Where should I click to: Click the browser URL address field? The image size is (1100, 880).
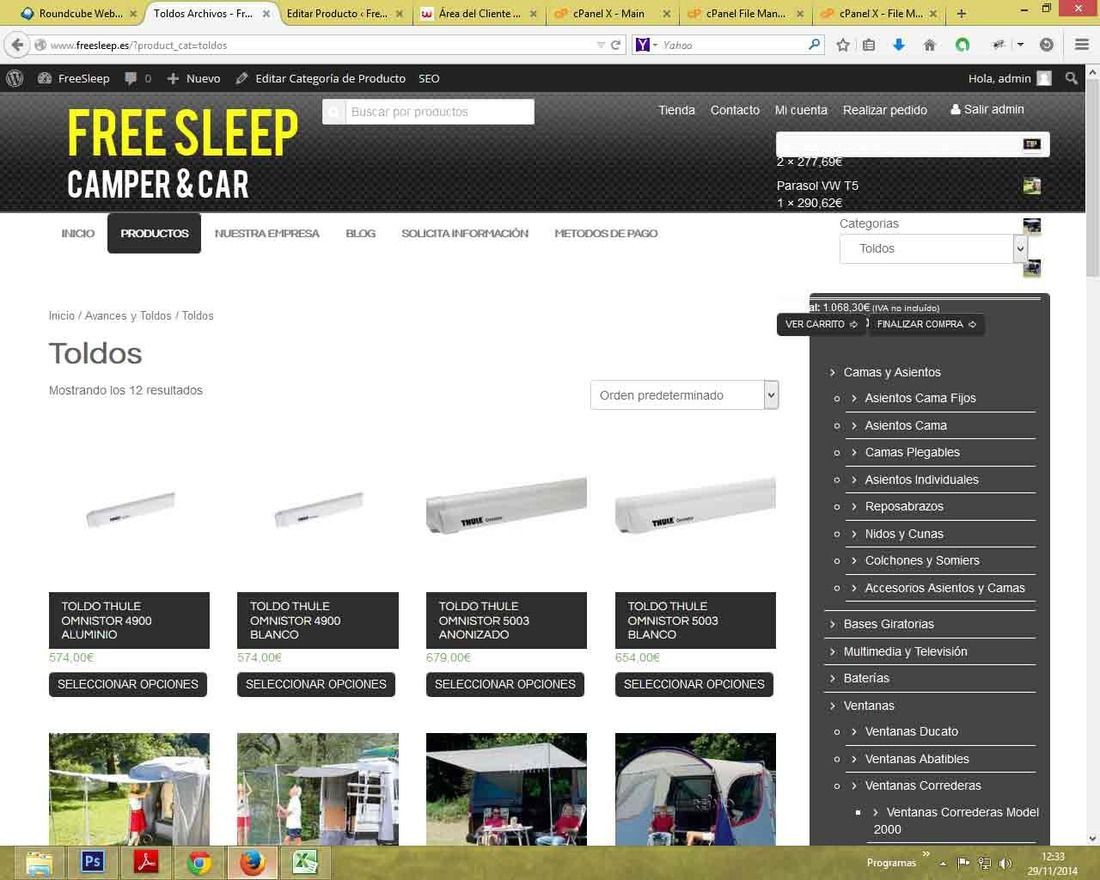(x=316, y=45)
